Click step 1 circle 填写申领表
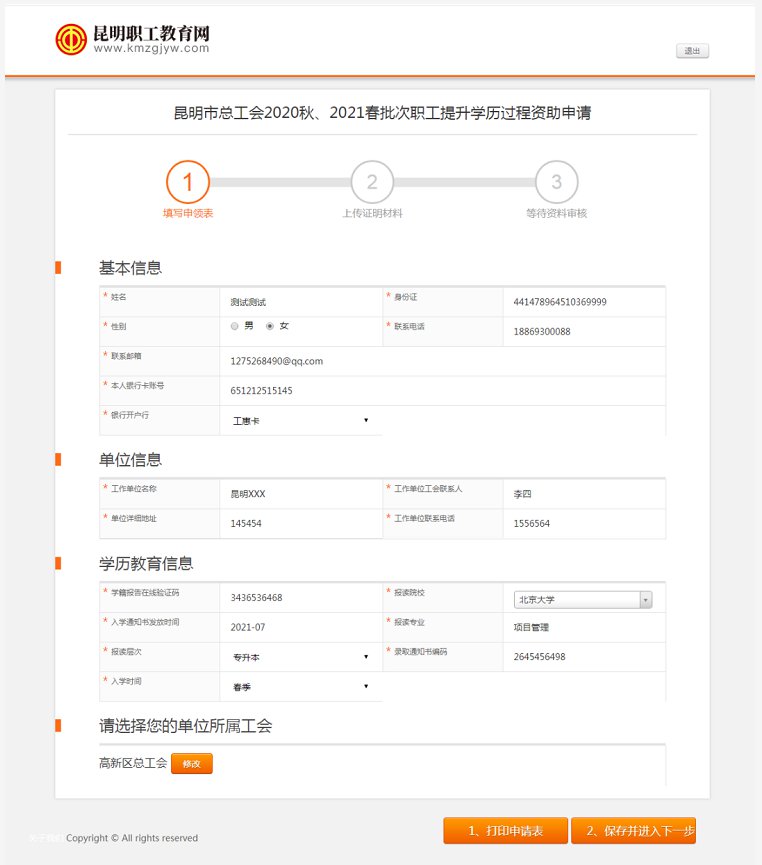This screenshot has height=865, width=762. coord(188,182)
